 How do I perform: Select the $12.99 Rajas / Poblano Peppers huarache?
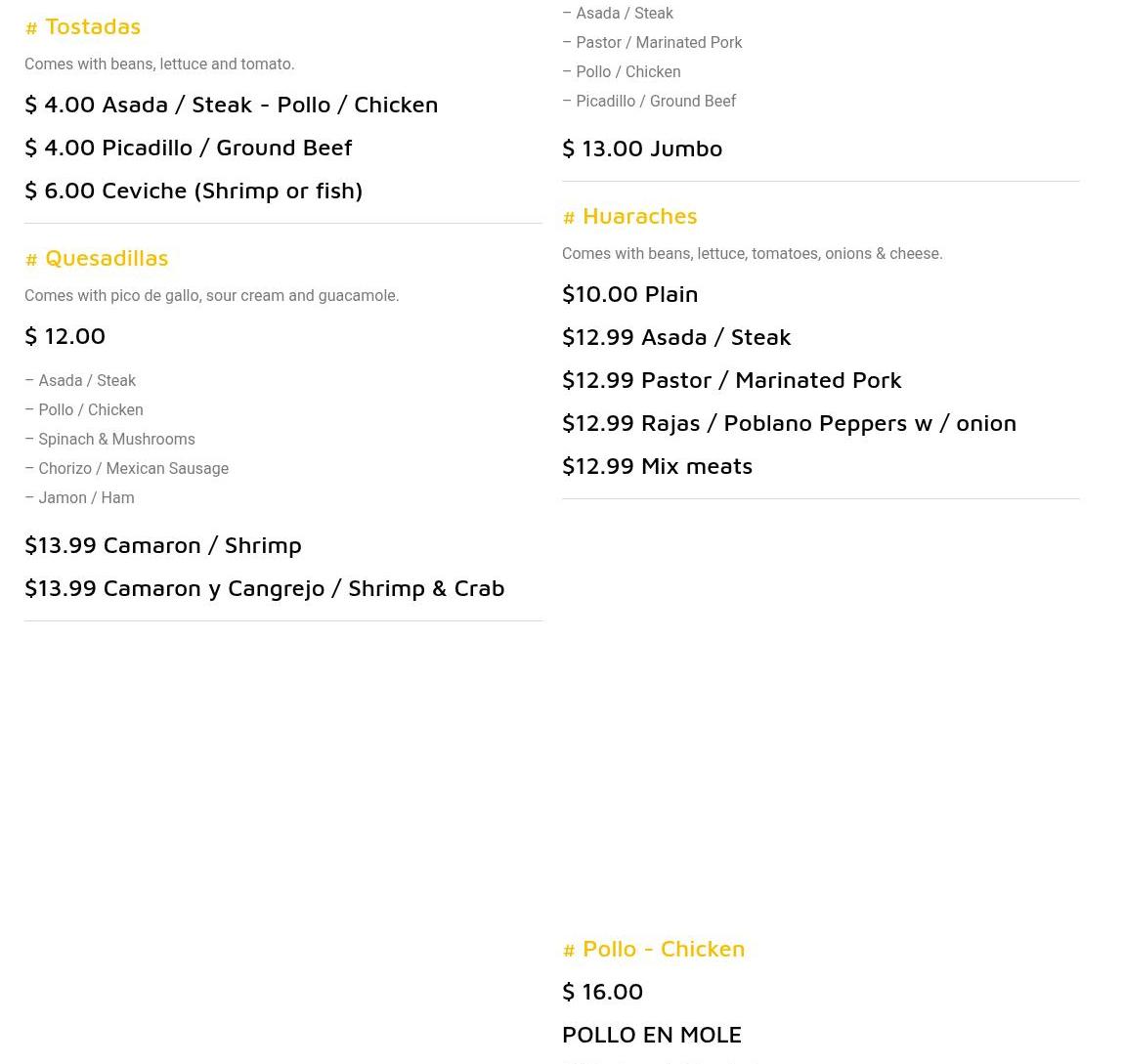coord(789,423)
